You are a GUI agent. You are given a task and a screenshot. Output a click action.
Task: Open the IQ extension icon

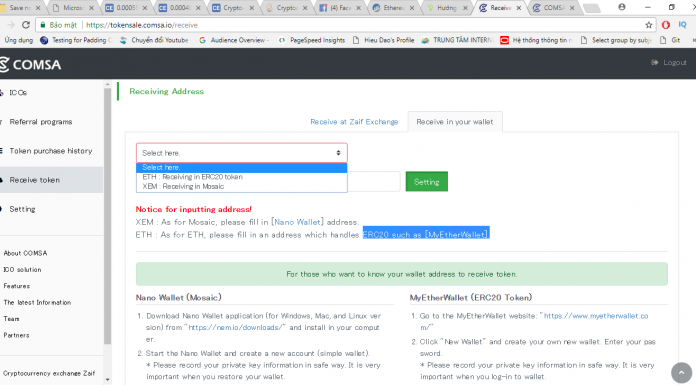click(x=682, y=25)
